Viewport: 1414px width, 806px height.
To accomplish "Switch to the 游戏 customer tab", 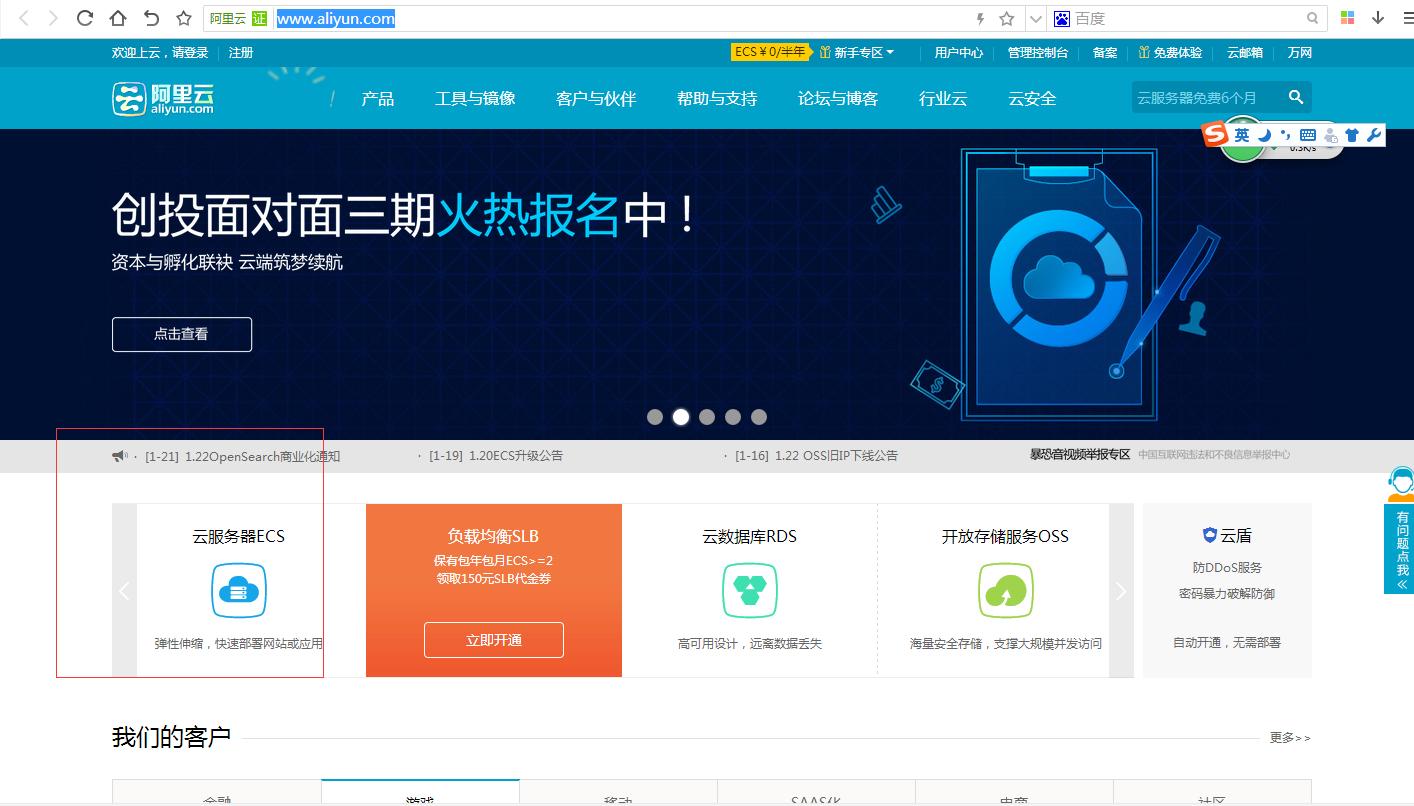I will 420,796.
